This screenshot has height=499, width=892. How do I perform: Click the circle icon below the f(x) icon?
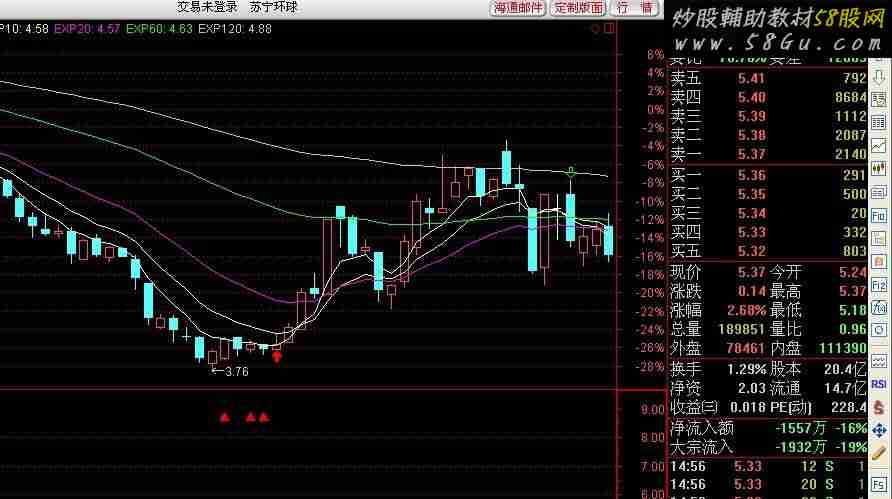(879, 331)
